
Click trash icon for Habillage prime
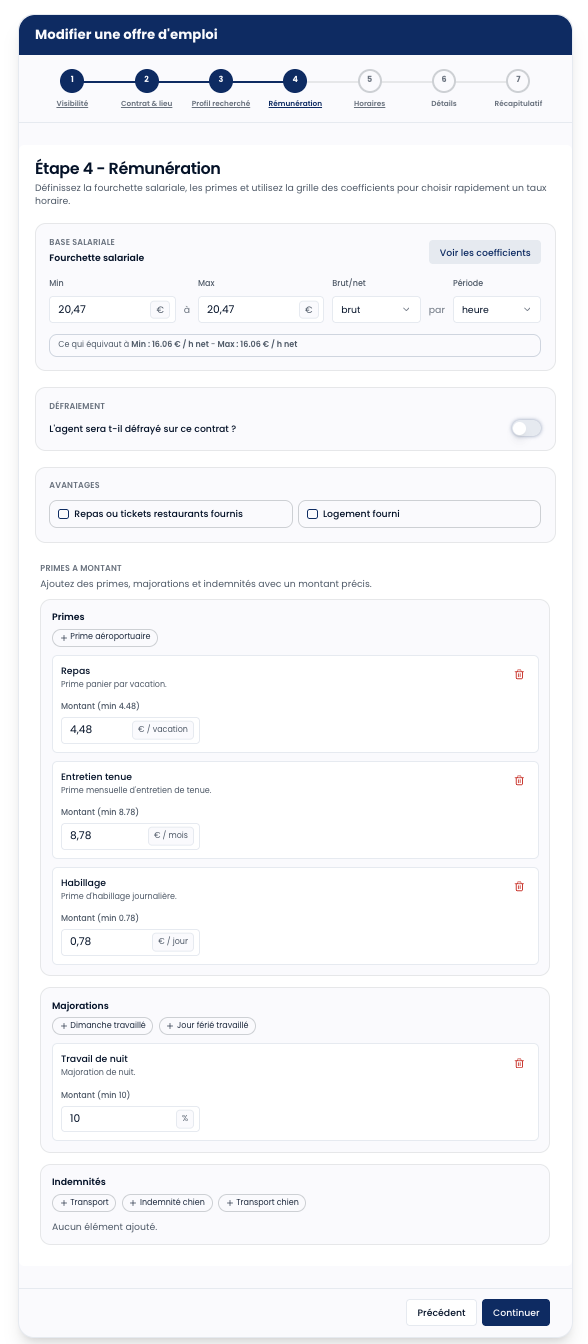519,886
